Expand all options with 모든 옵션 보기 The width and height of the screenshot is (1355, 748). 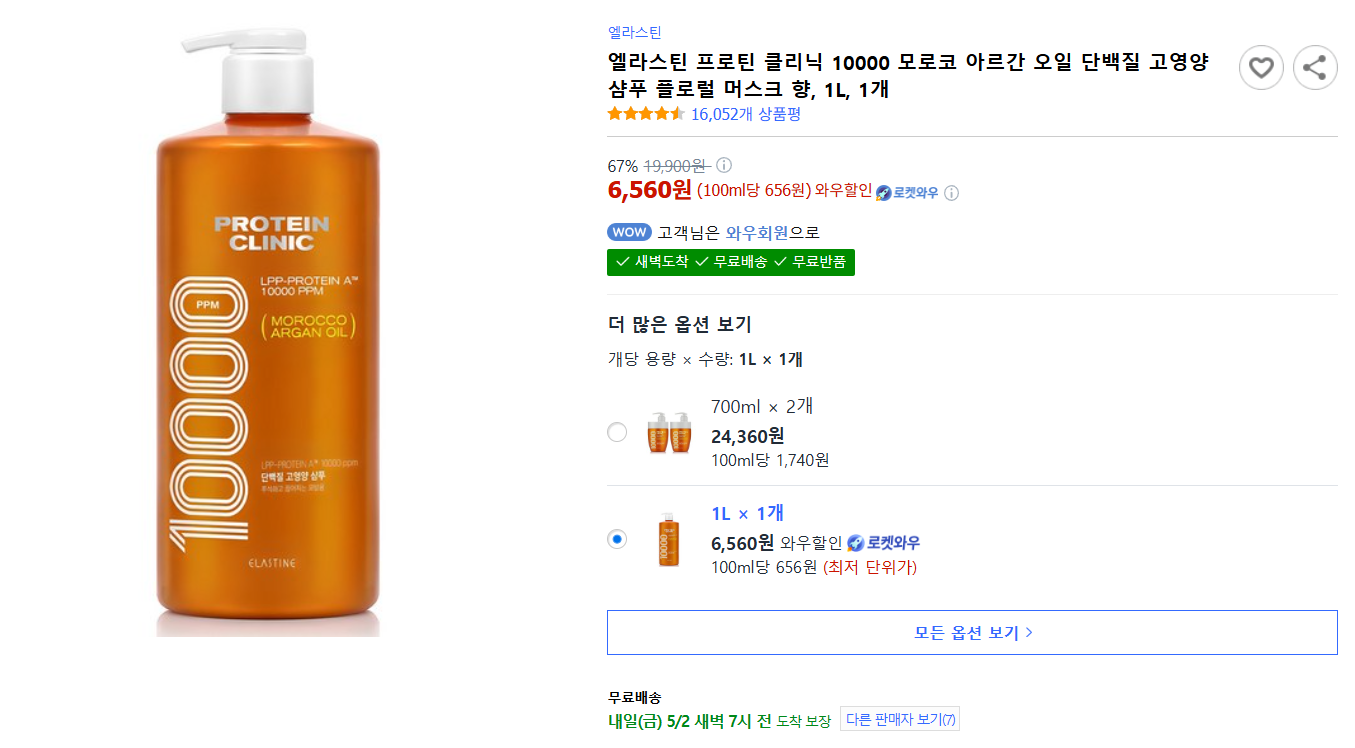[x=972, y=632]
